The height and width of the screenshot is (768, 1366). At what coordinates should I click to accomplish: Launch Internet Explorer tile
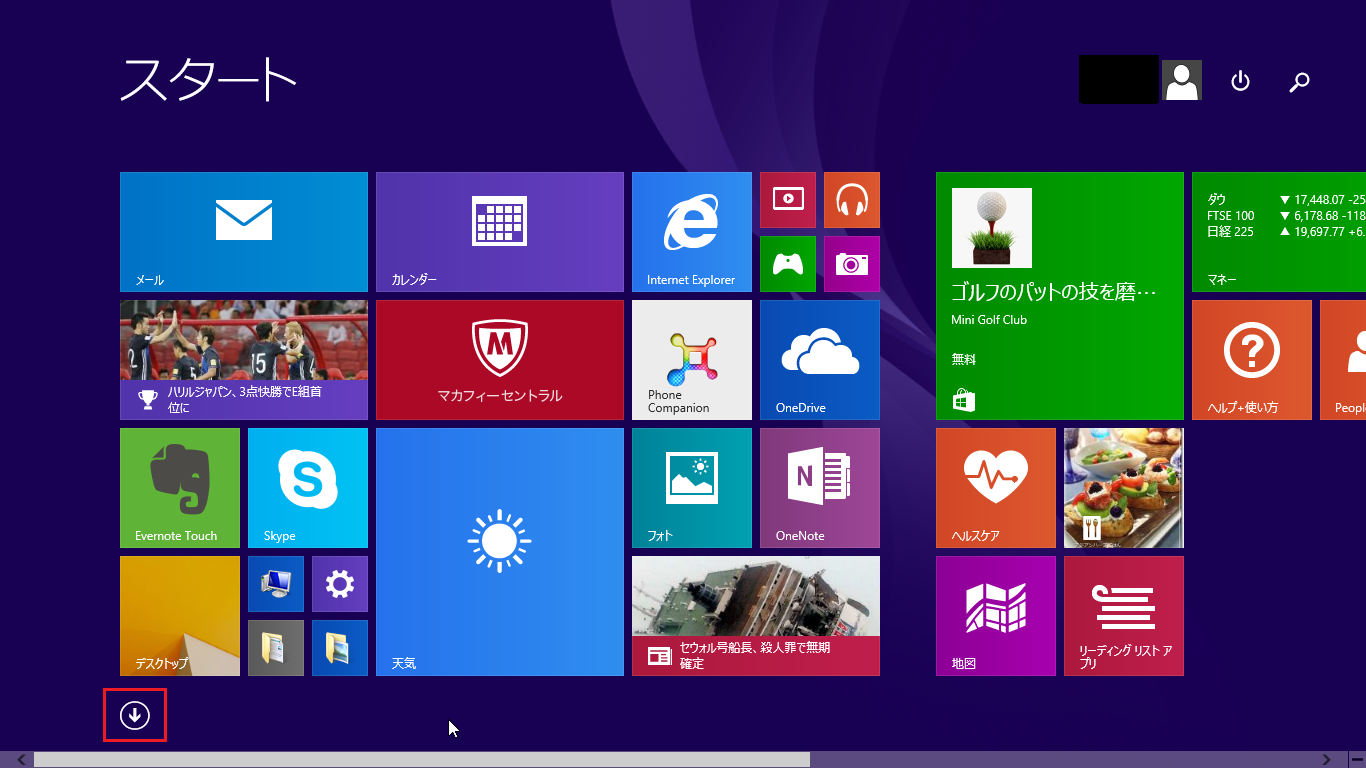(x=692, y=232)
